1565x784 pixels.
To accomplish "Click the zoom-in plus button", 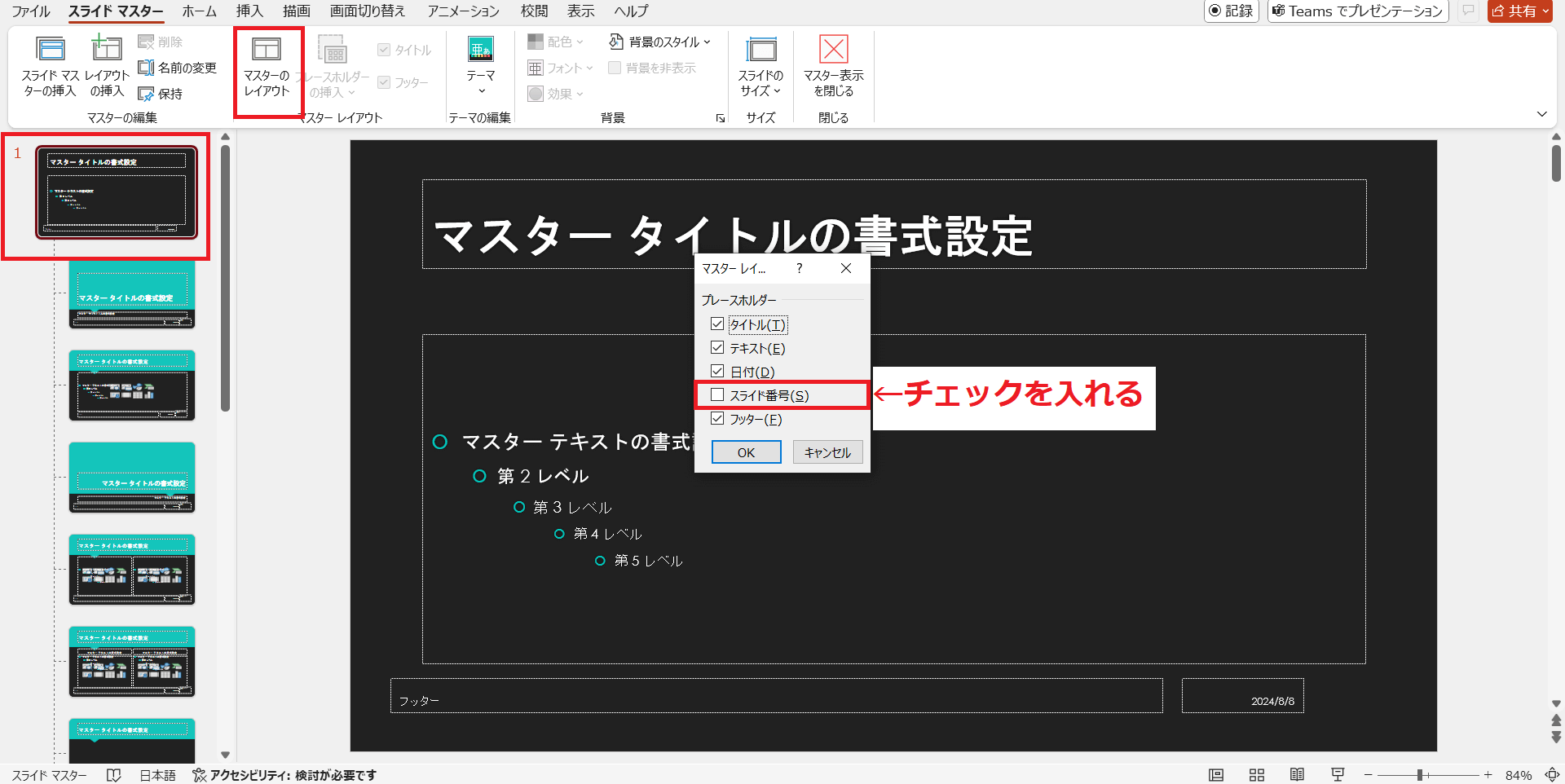I will [x=1488, y=775].
